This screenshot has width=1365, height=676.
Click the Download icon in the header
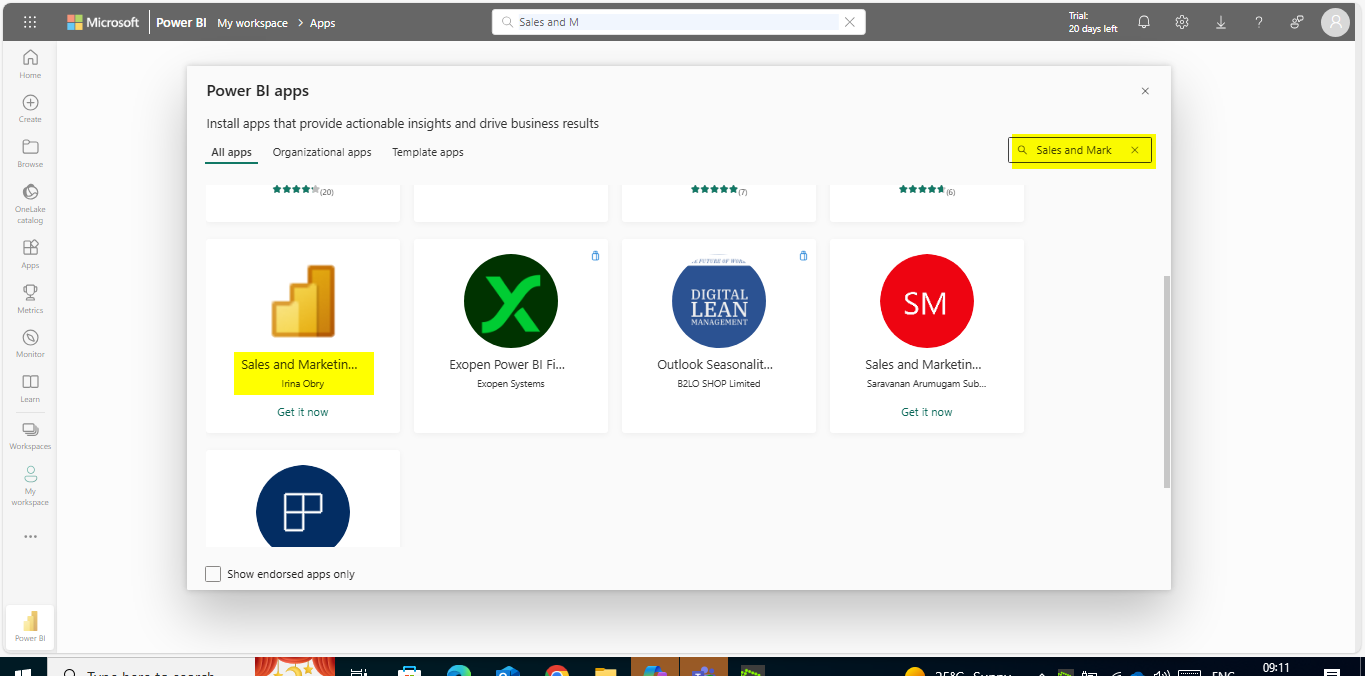(1221, 22)
